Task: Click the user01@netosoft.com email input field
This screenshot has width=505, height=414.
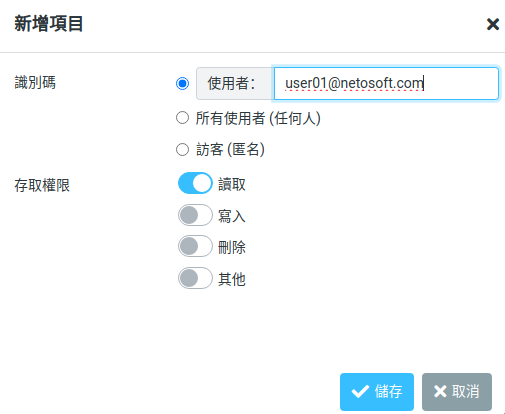Action: [386, 83]
